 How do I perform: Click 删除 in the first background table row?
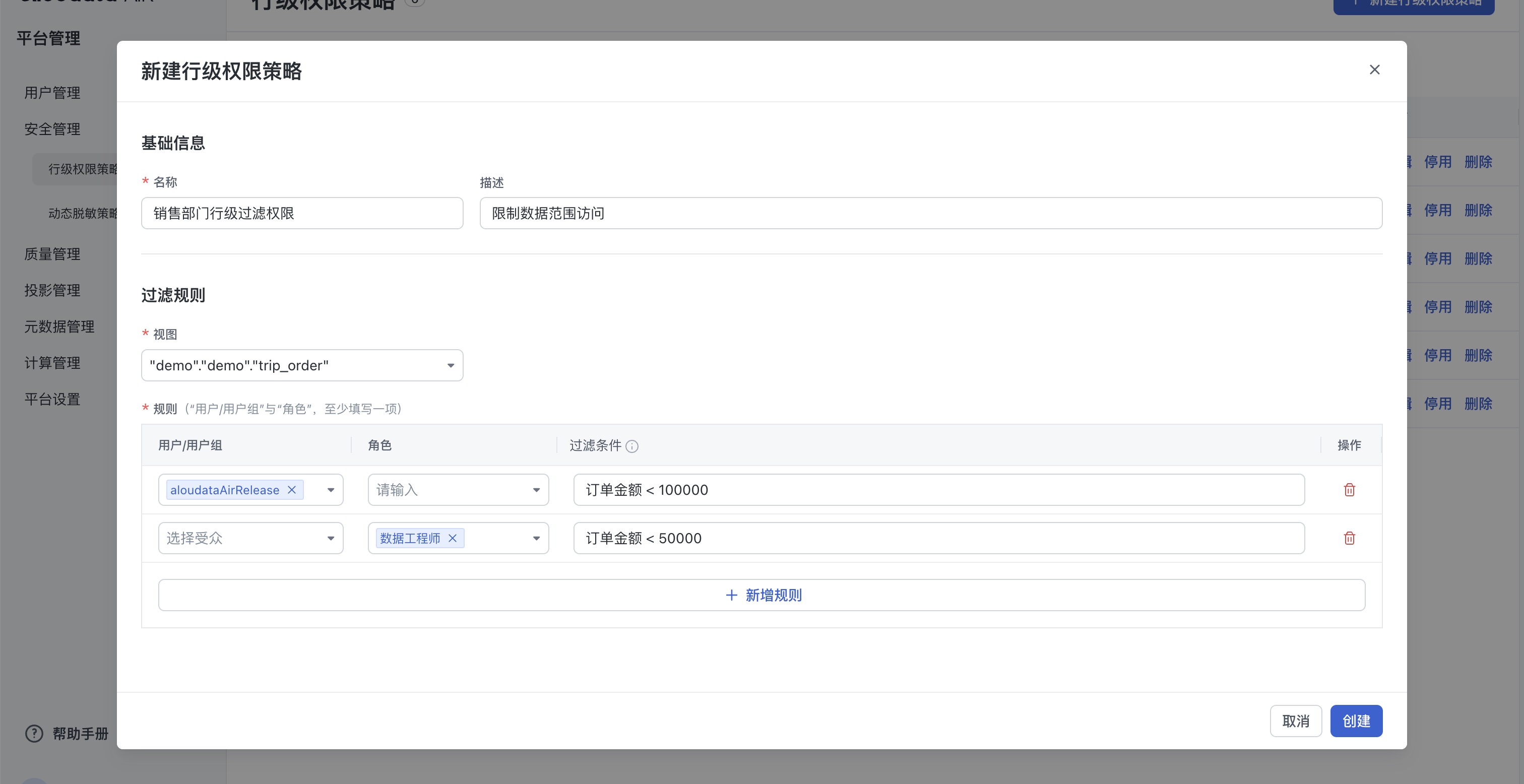tap(1479, 162)
